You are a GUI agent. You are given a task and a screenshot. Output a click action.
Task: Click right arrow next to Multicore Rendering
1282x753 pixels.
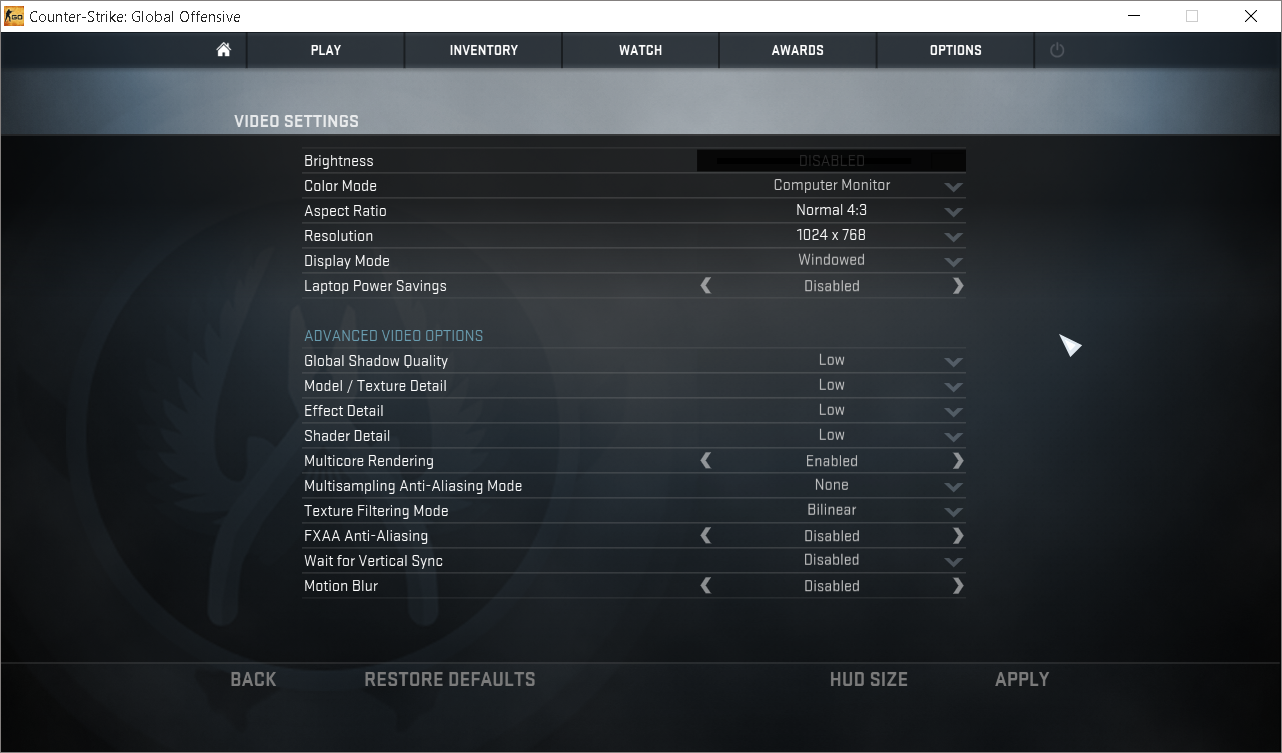point(958,461)
